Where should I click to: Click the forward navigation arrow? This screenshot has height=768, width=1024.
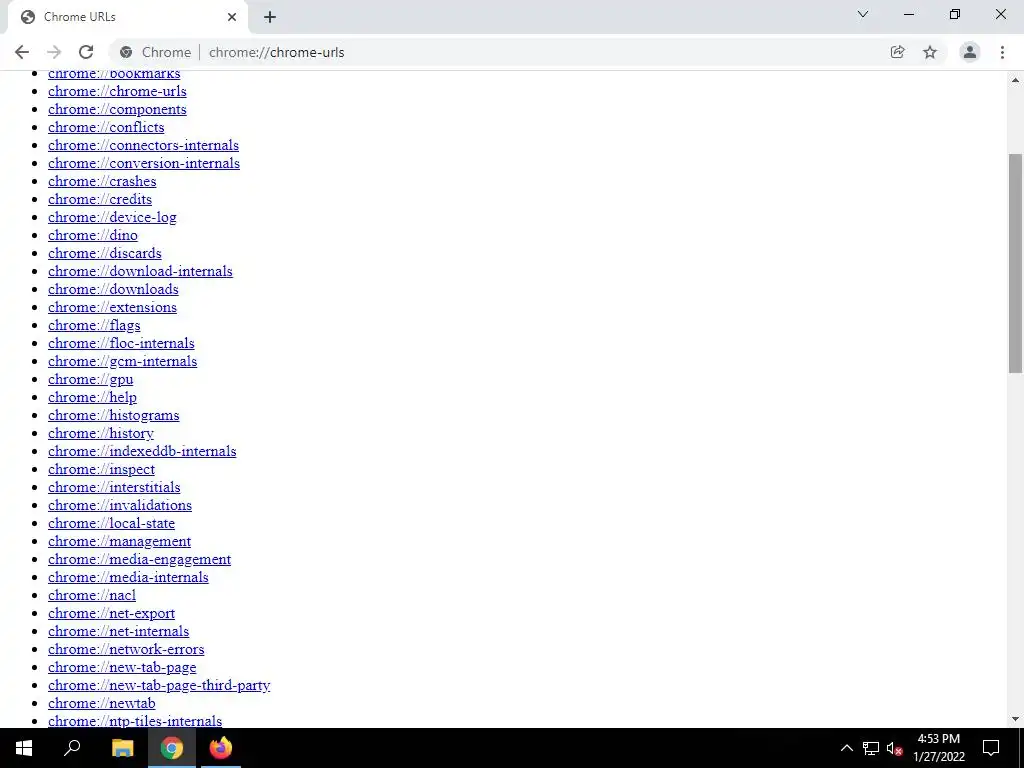(x=54, y=52)
